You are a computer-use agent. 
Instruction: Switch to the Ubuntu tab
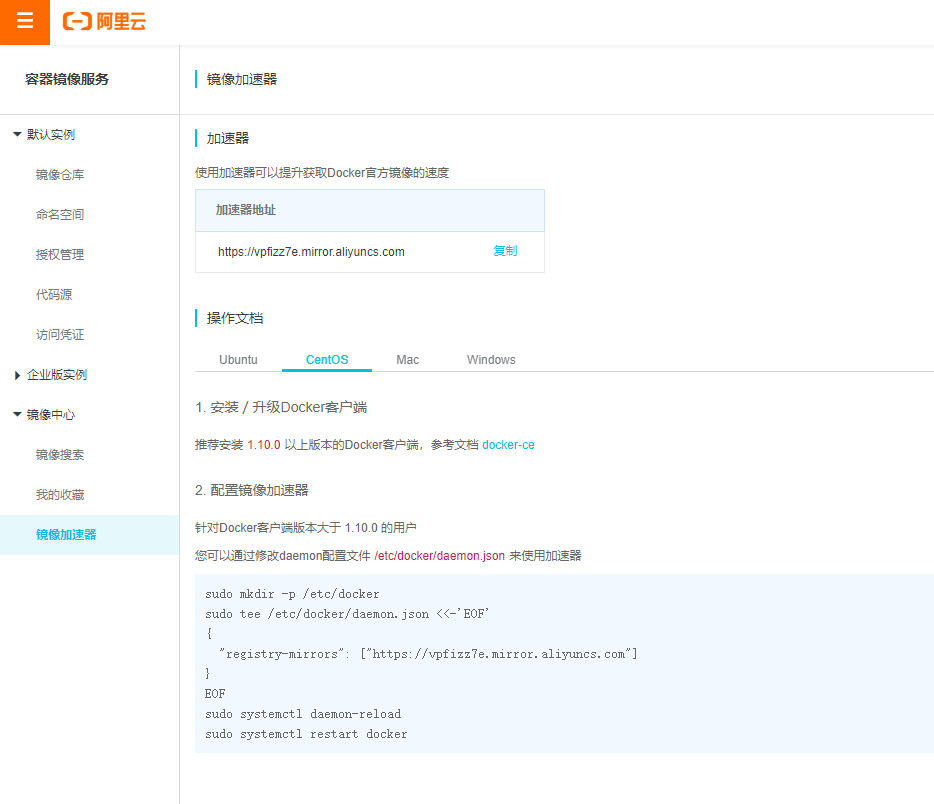[238, 360]
